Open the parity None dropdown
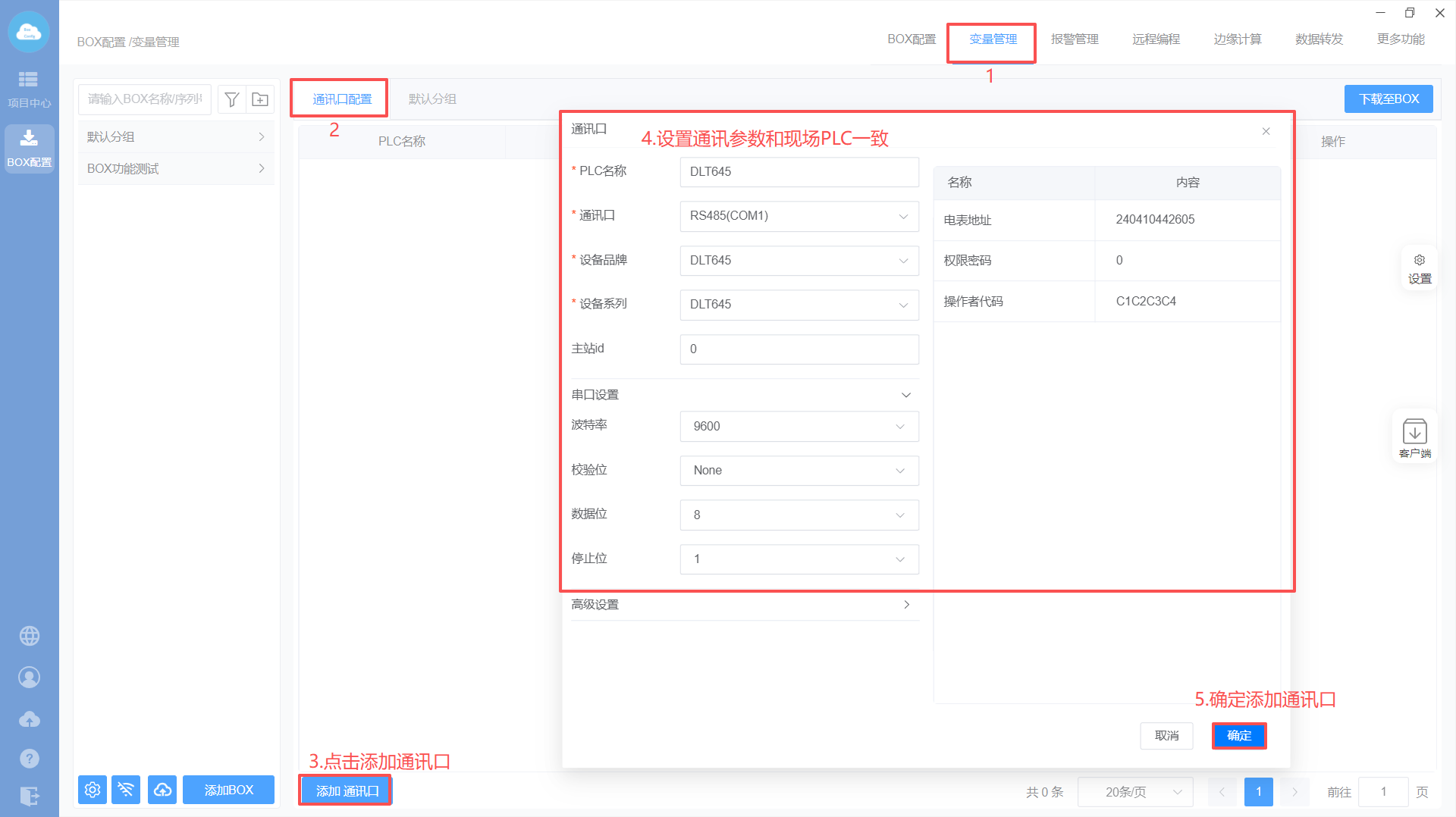 799,471
